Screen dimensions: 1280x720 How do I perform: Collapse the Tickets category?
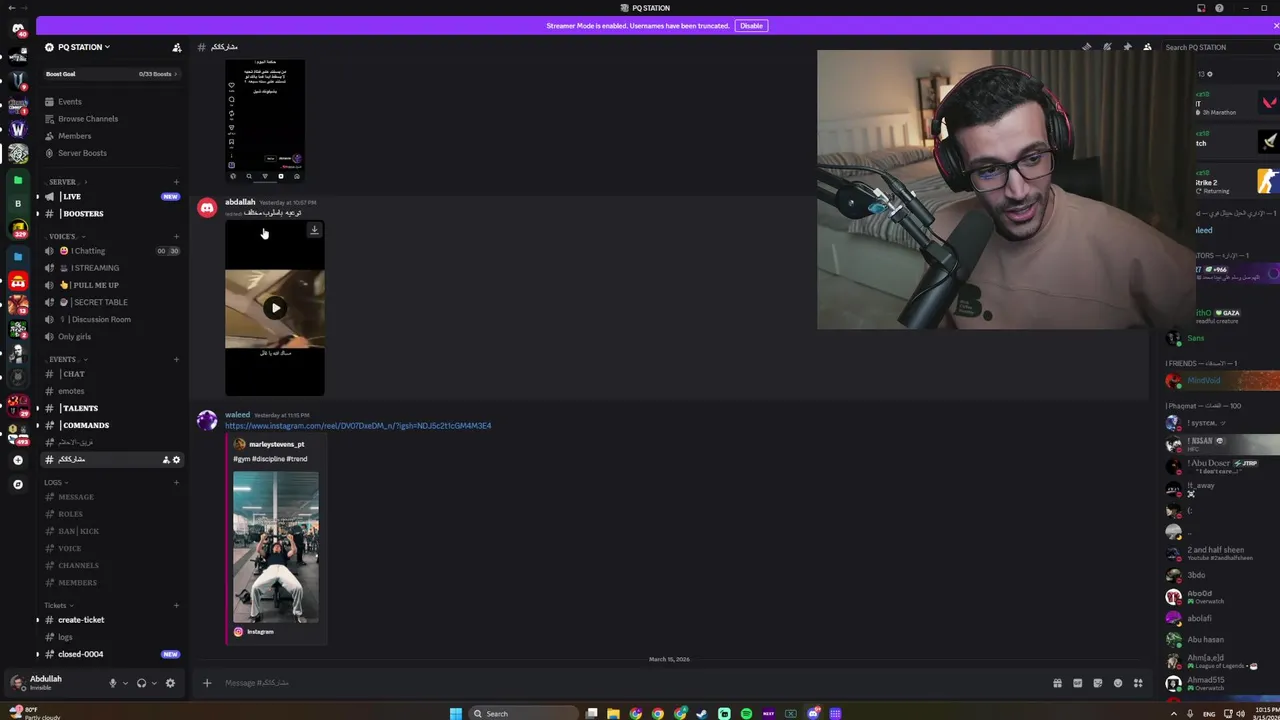click(x=59, y=605)
